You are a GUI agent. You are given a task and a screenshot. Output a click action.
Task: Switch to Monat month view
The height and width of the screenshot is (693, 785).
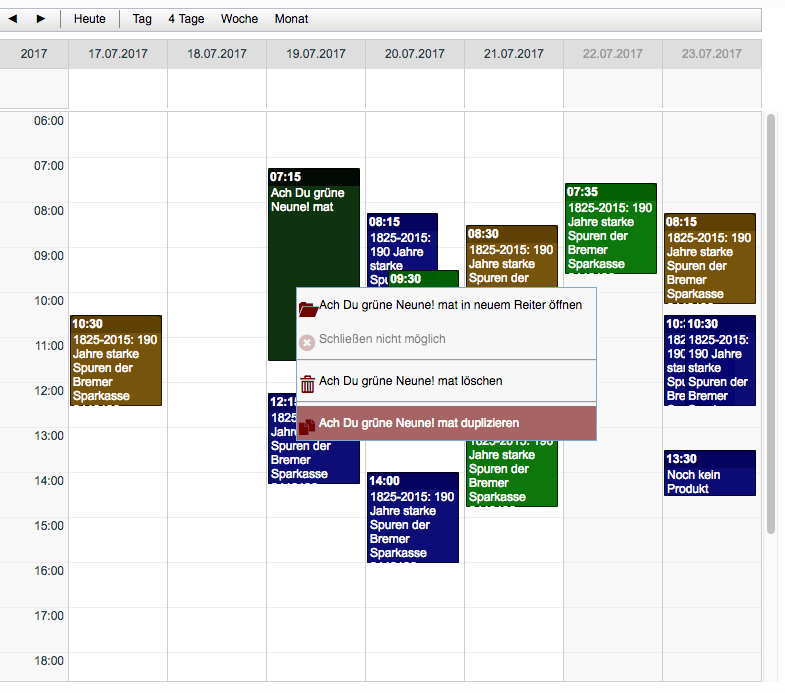[x=291, y=19]
